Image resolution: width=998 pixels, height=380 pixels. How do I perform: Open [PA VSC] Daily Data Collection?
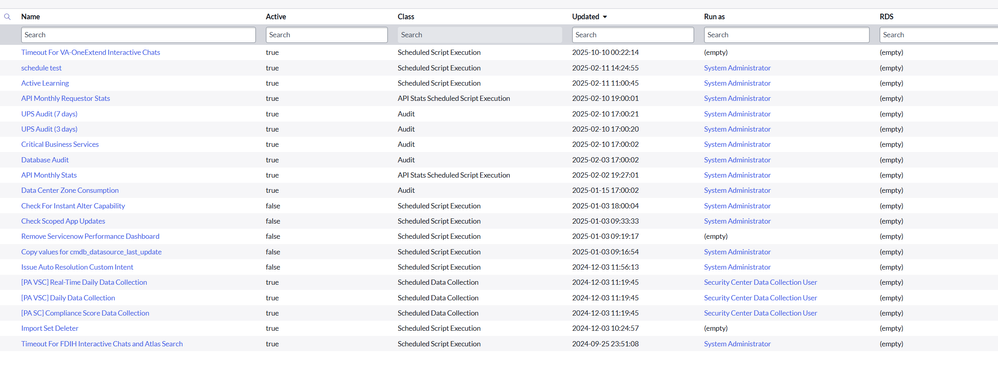click(x=68, y=298)
